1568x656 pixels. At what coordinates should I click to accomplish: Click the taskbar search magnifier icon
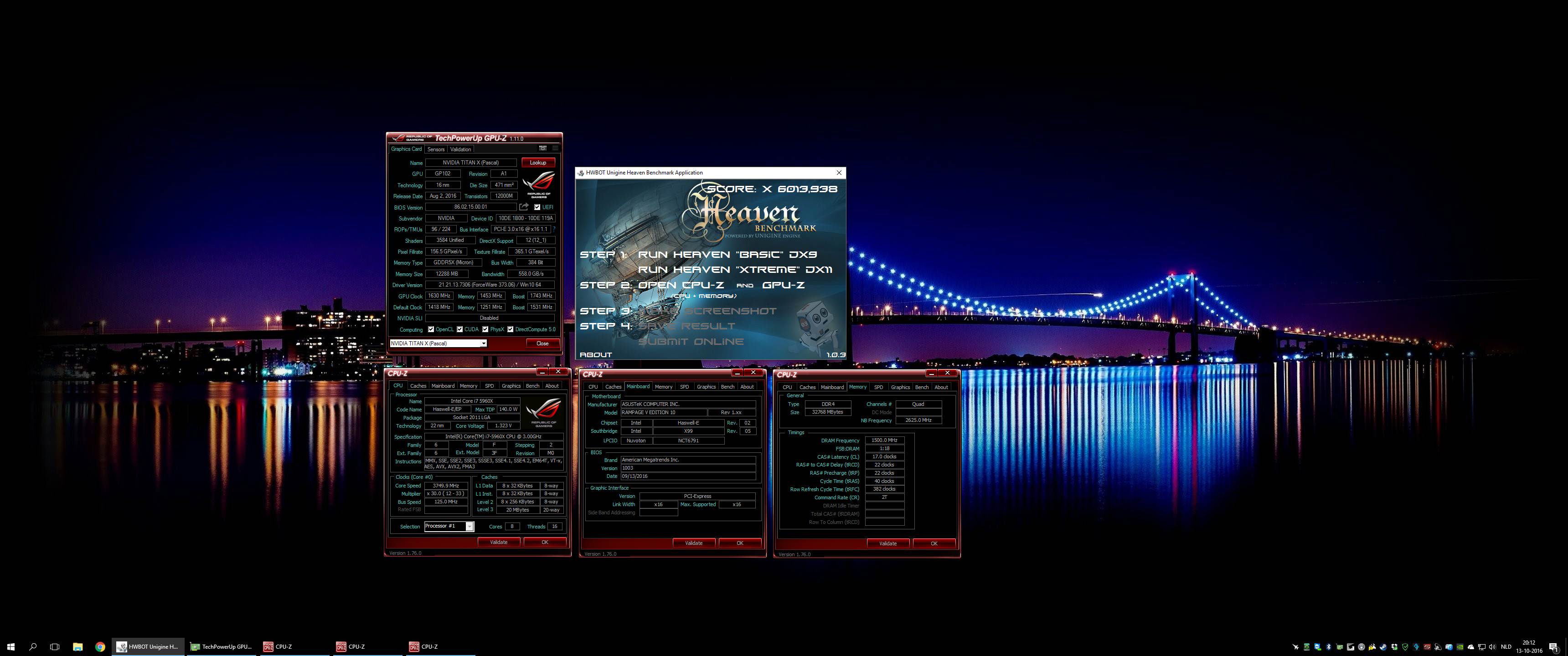(x=33, y=646)
